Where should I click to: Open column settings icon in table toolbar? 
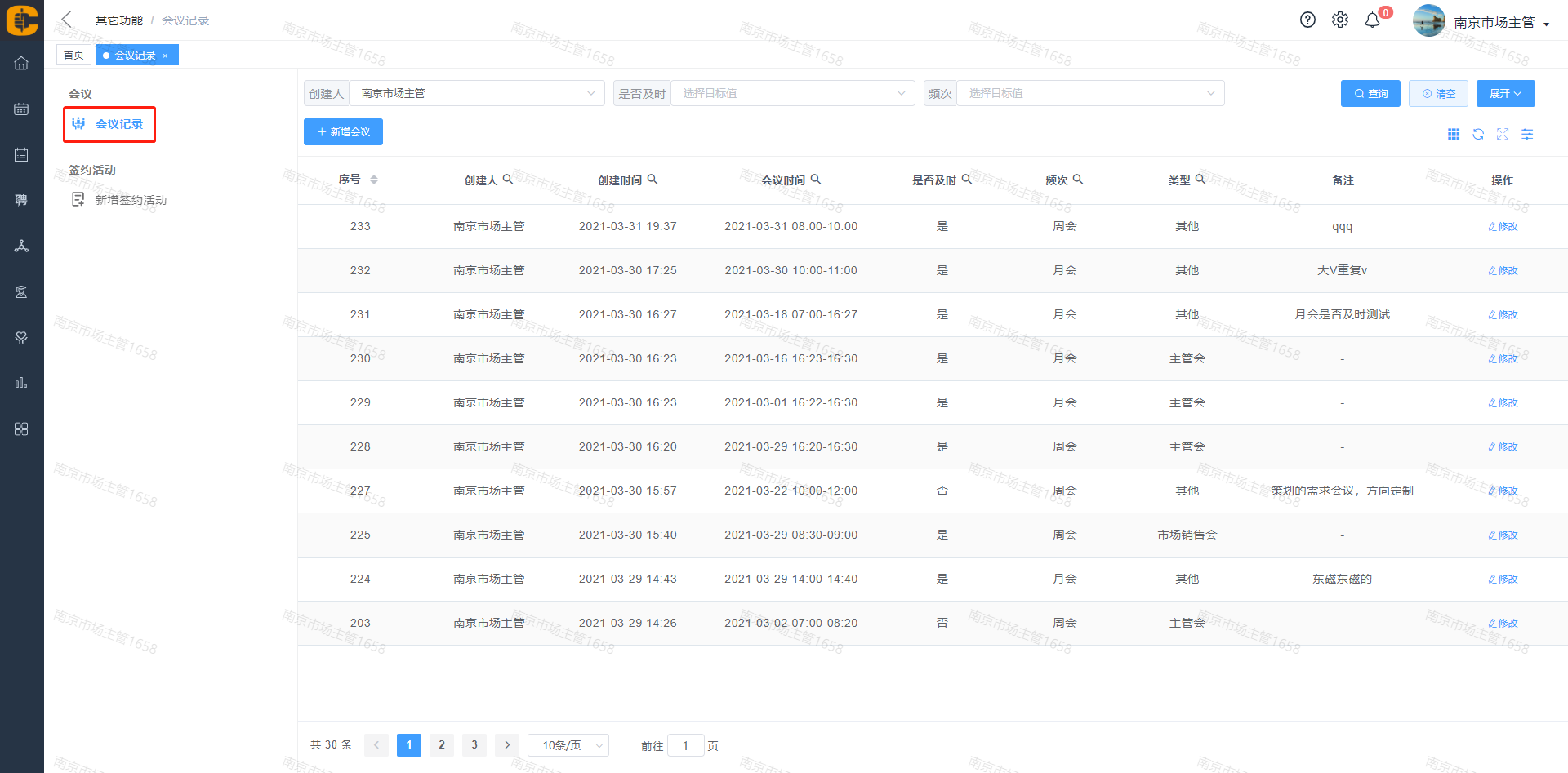tap(1527, 135)
